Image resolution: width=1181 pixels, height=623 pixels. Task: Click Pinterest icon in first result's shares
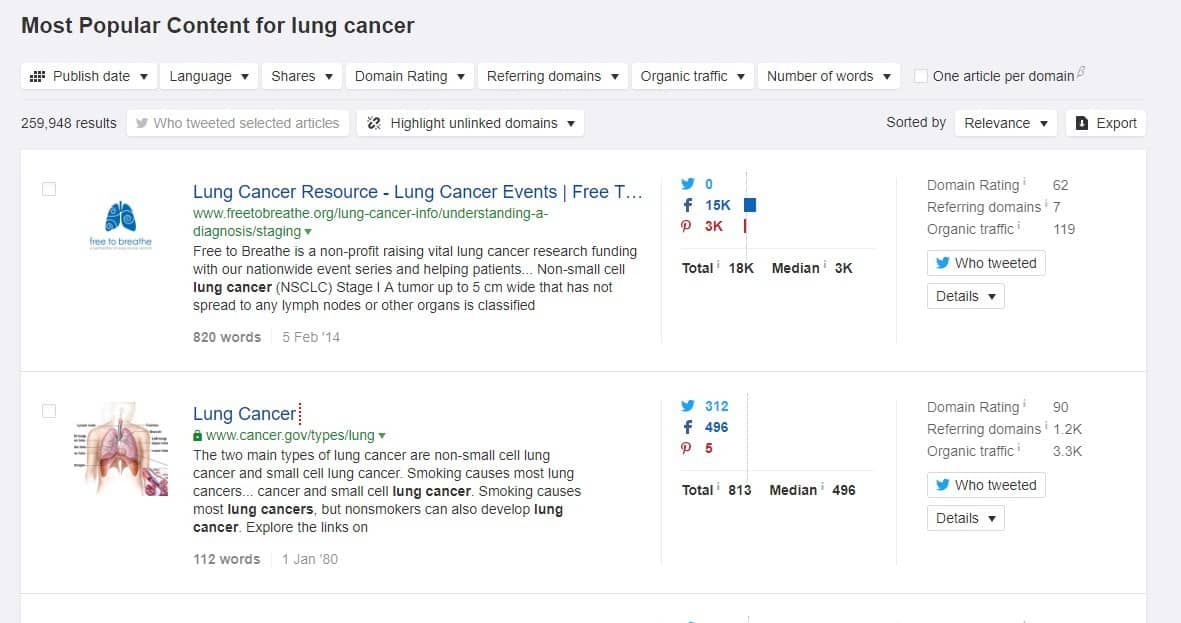pyautogui.click(x=687, y=226)
